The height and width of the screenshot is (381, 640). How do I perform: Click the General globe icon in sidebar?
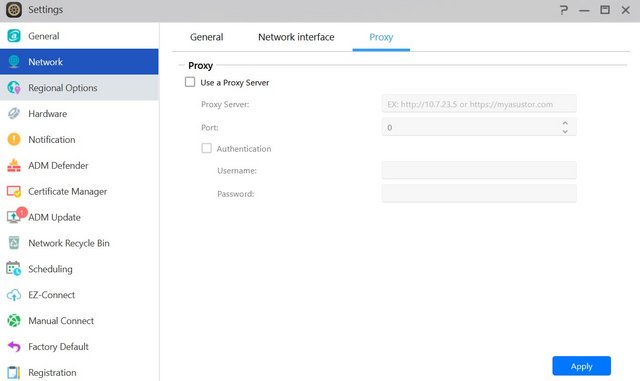coord(13,36)
